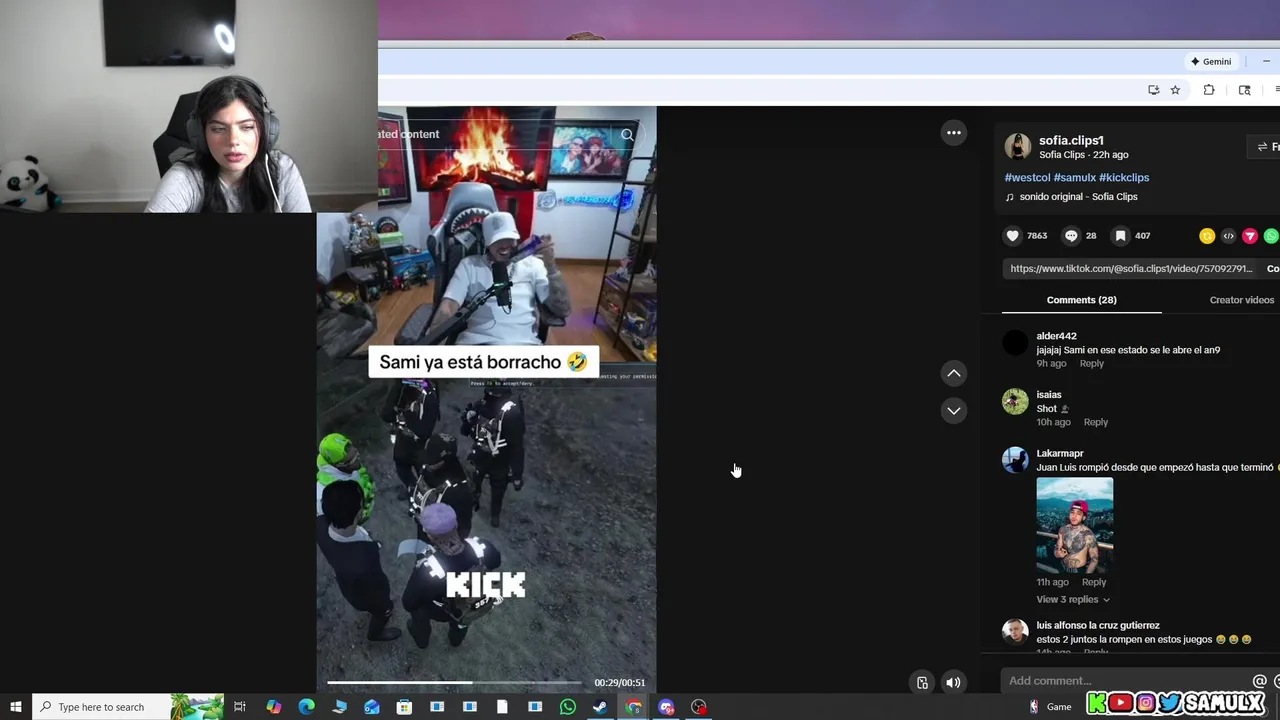This screenshot has height=720, width=1280.
Task: Open comments via the speech bubble icon
Action: [x=1071, y=236]
